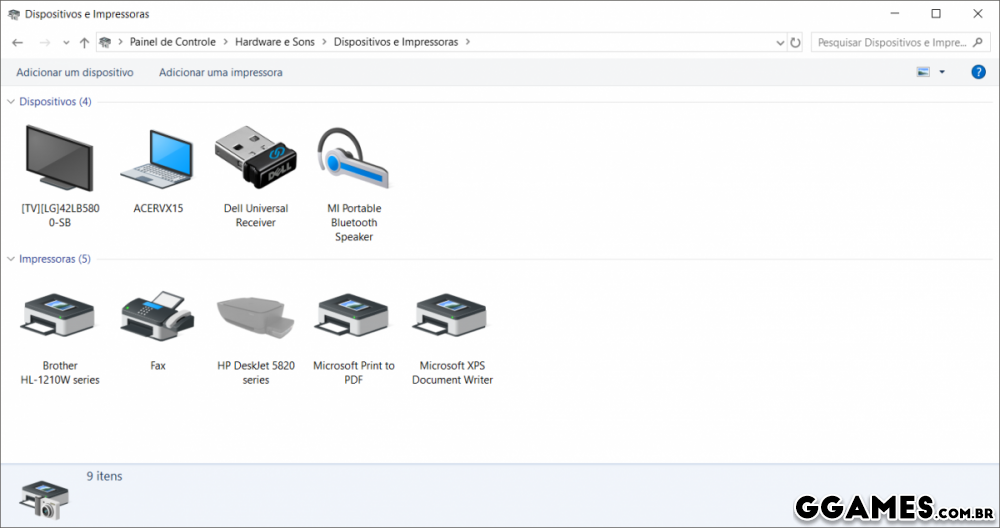The image size is (1000, 528).
Task: Select the Fax device icon
Action: pos(157,317)
